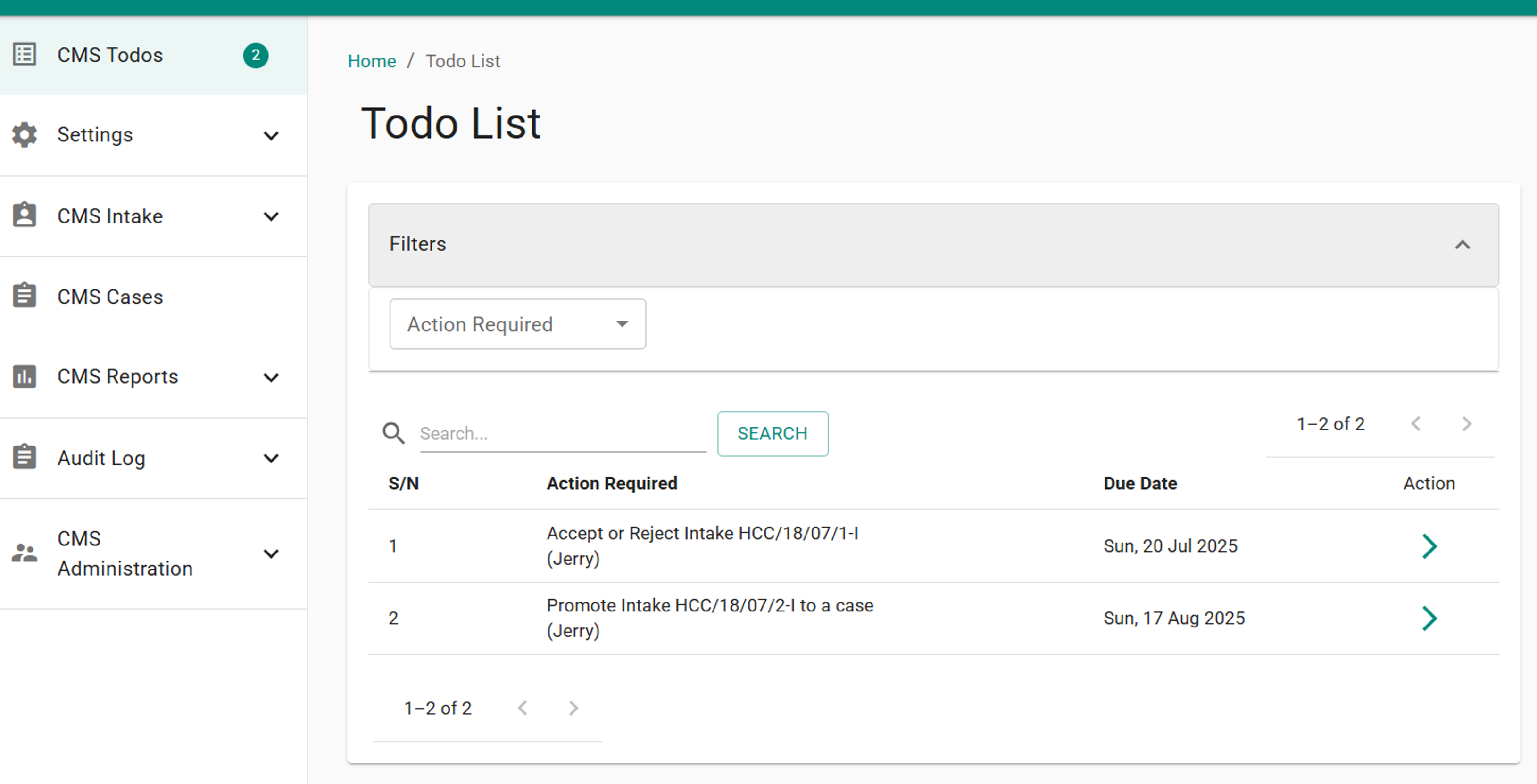Click the Search text field
Viewport: 1537px width, 784px height.
click(x=562, y=434)
